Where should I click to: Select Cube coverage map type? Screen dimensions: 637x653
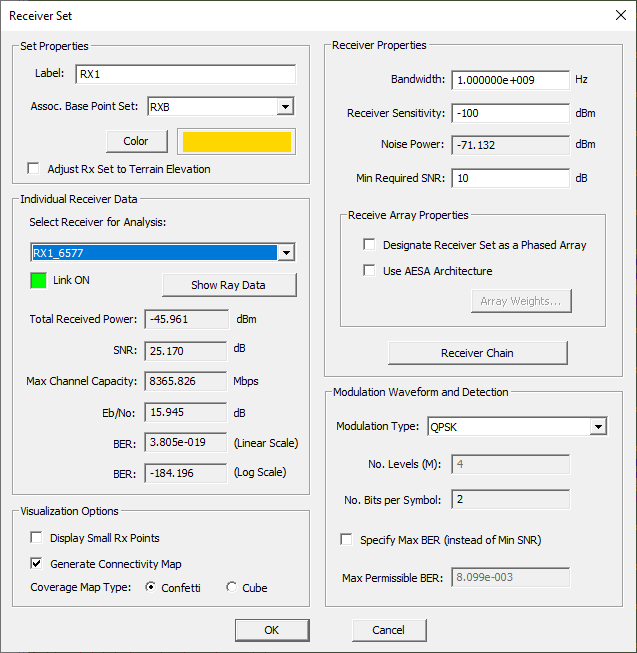[232, 587]
